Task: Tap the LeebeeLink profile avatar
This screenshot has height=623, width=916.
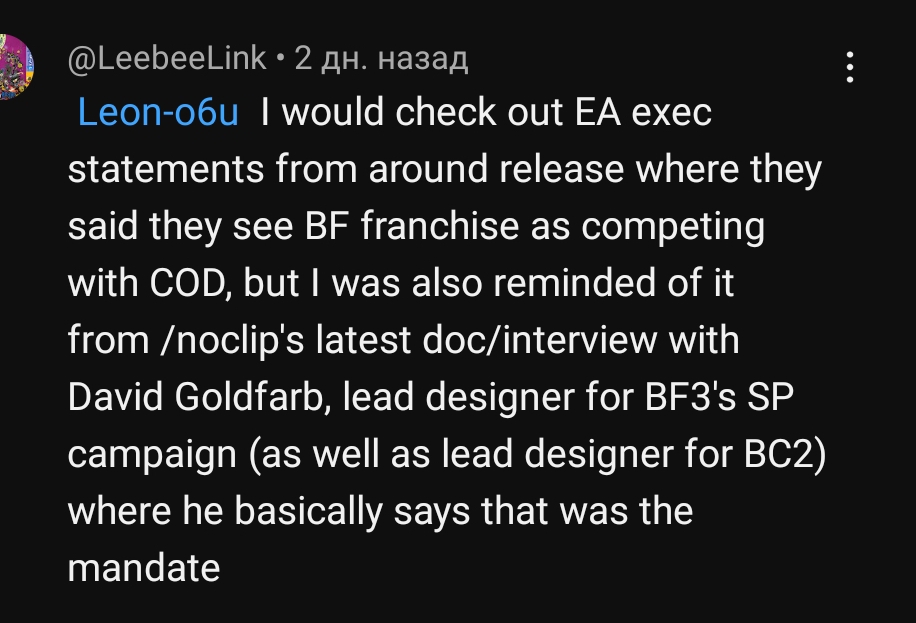Action: point(14,66)
